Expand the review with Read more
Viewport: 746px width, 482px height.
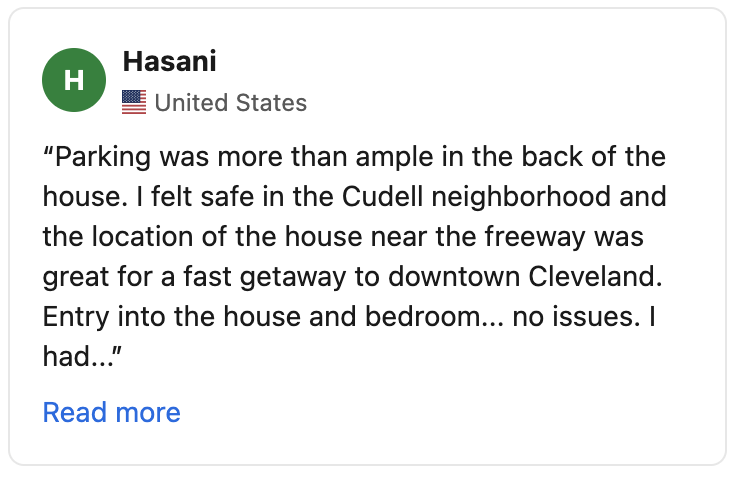point(111,412)
